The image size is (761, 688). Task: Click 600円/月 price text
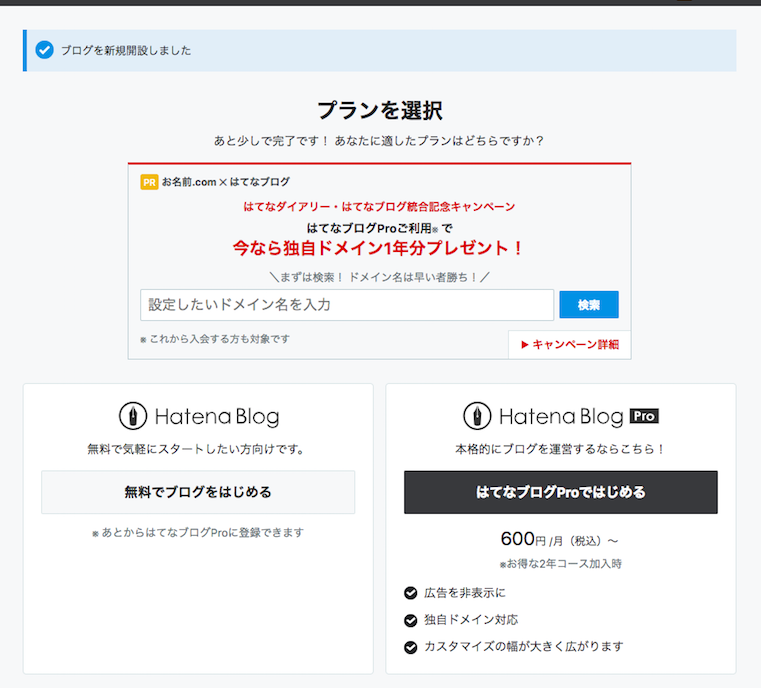point(559,539)
